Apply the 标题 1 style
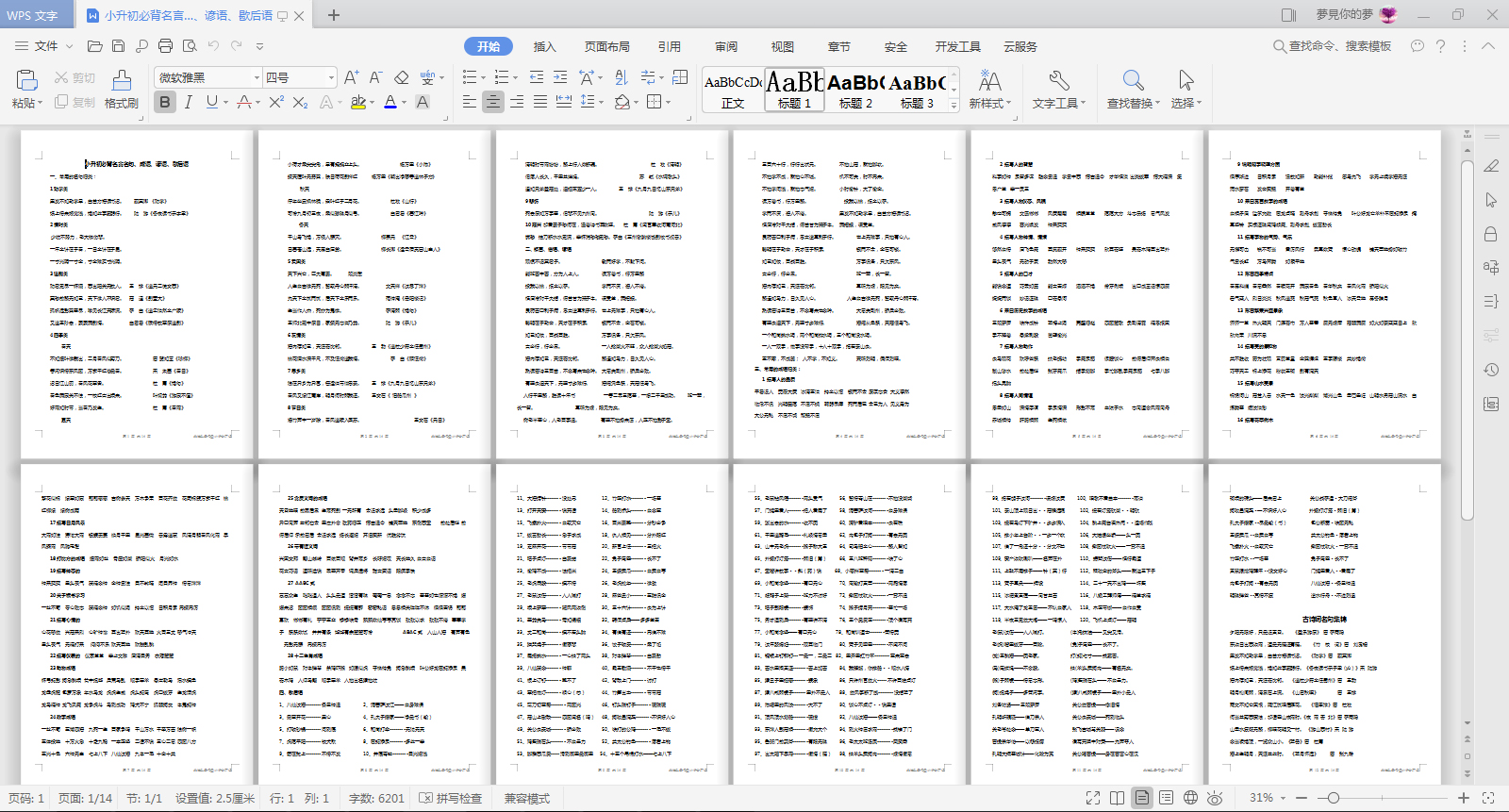The height and width of the screenshot is (812, 1509). pyautogui.click(x=794, y=91)
